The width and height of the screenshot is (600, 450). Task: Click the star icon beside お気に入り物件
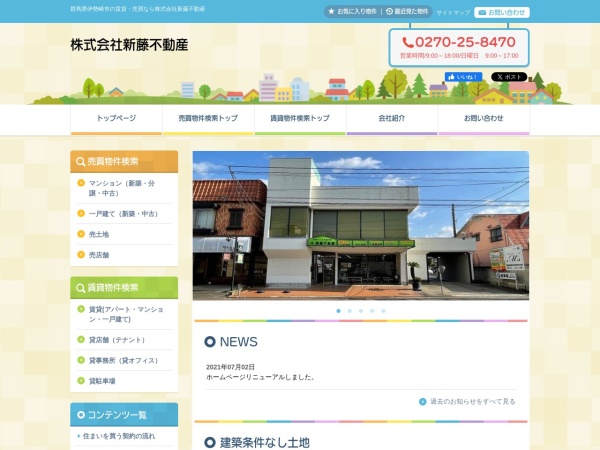point(331,11)
